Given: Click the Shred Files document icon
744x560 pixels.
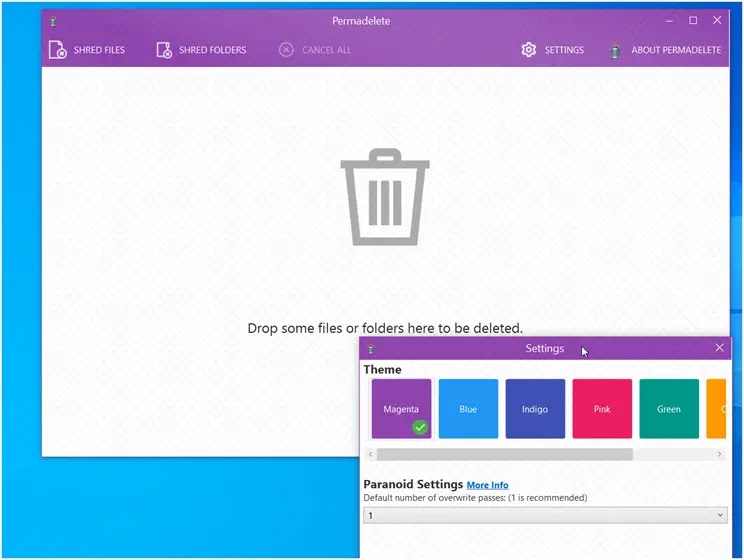Looking at the screenshot, I should click(57, 50).
